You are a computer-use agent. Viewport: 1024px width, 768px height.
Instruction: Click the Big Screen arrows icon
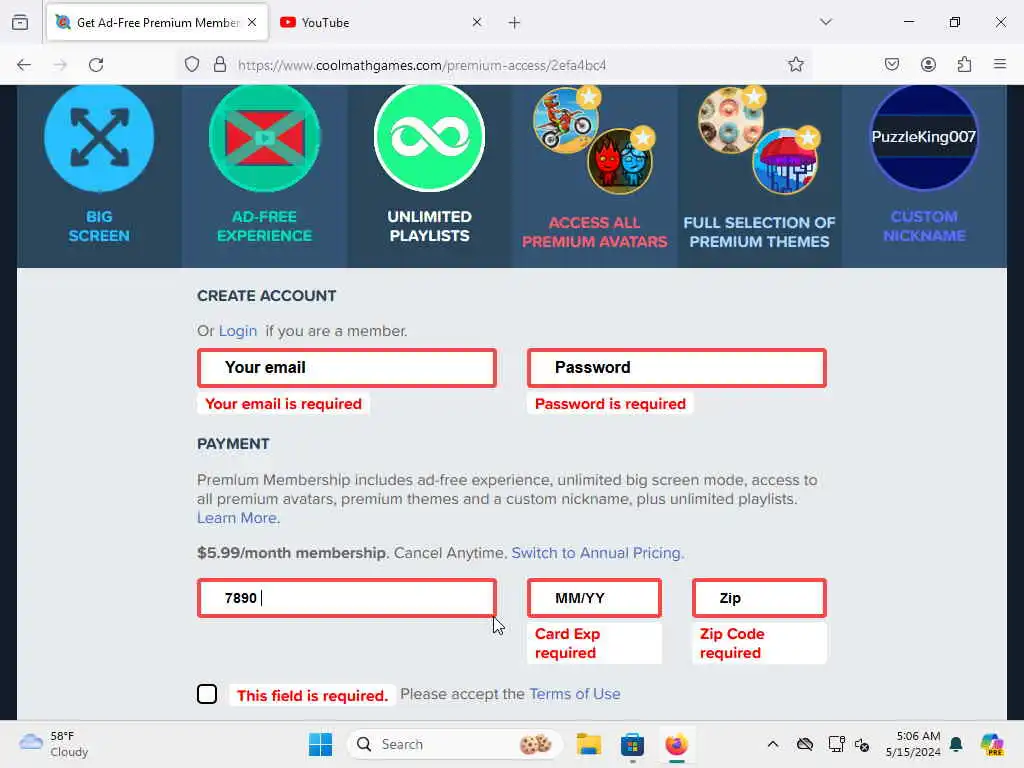pos(99,138)
